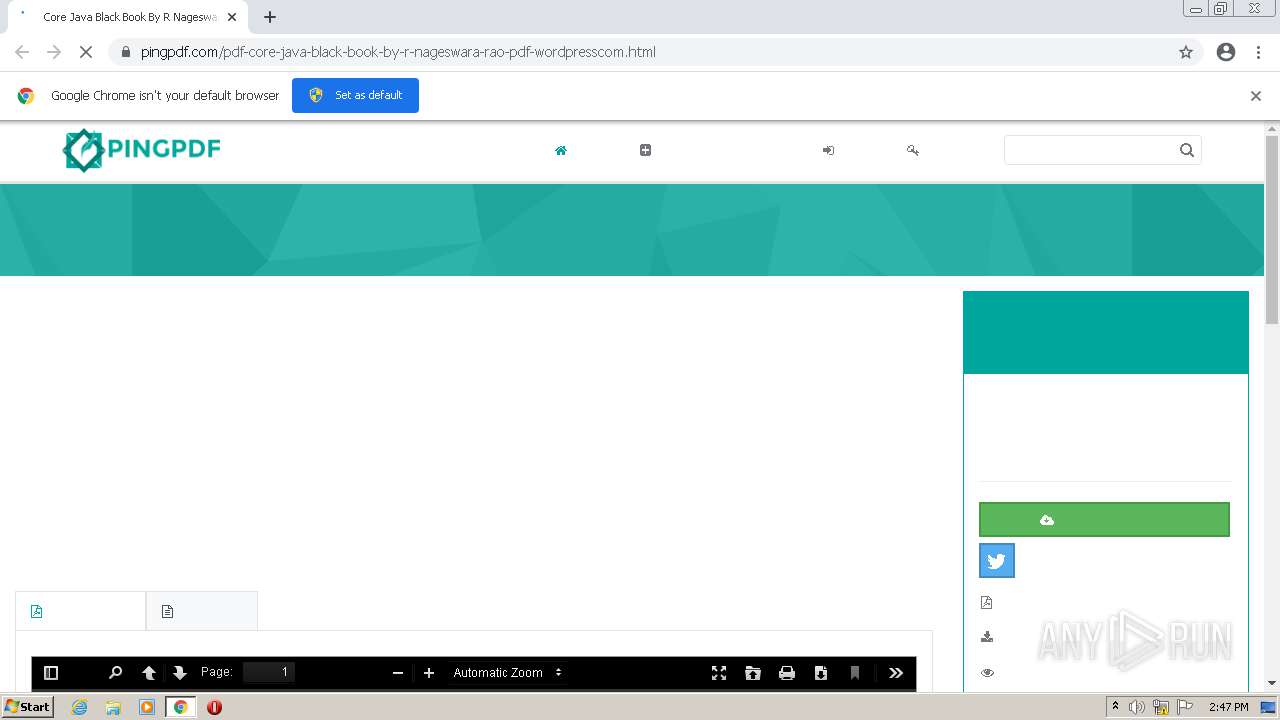Click the download tray icon in sidebar
The image size is (1280, 720).
coord(987,637)
